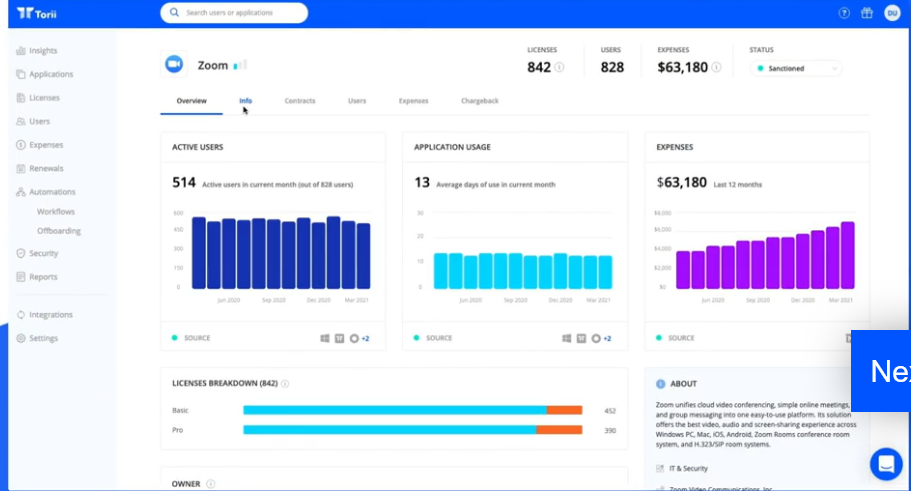This screenshot has height=491, width=911.
Task: Go to Insights in sidebar
Action: [x=43, y=51]
